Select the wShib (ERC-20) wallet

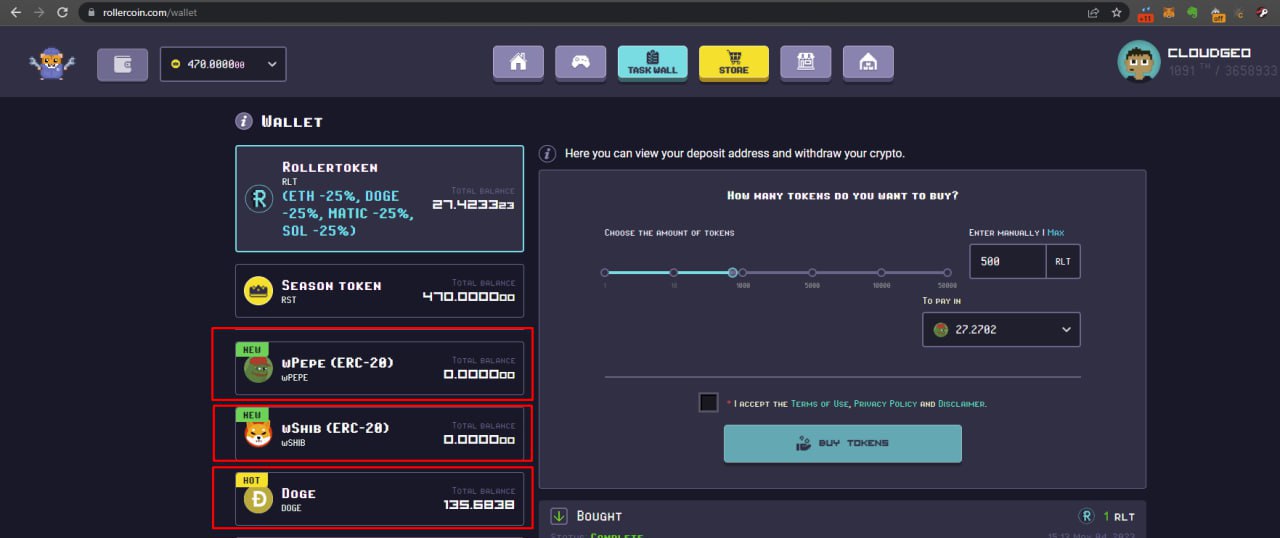(379, 434)
